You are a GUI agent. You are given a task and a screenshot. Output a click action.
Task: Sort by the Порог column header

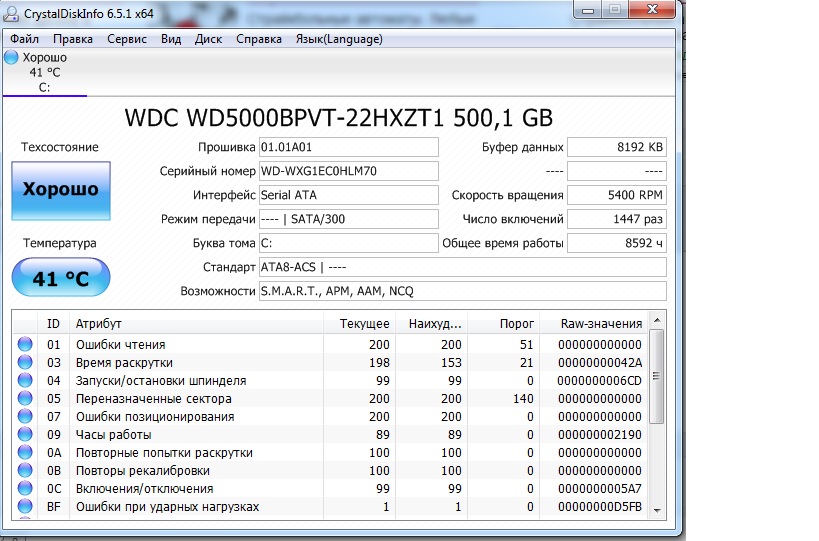click(x=503, y=324)
